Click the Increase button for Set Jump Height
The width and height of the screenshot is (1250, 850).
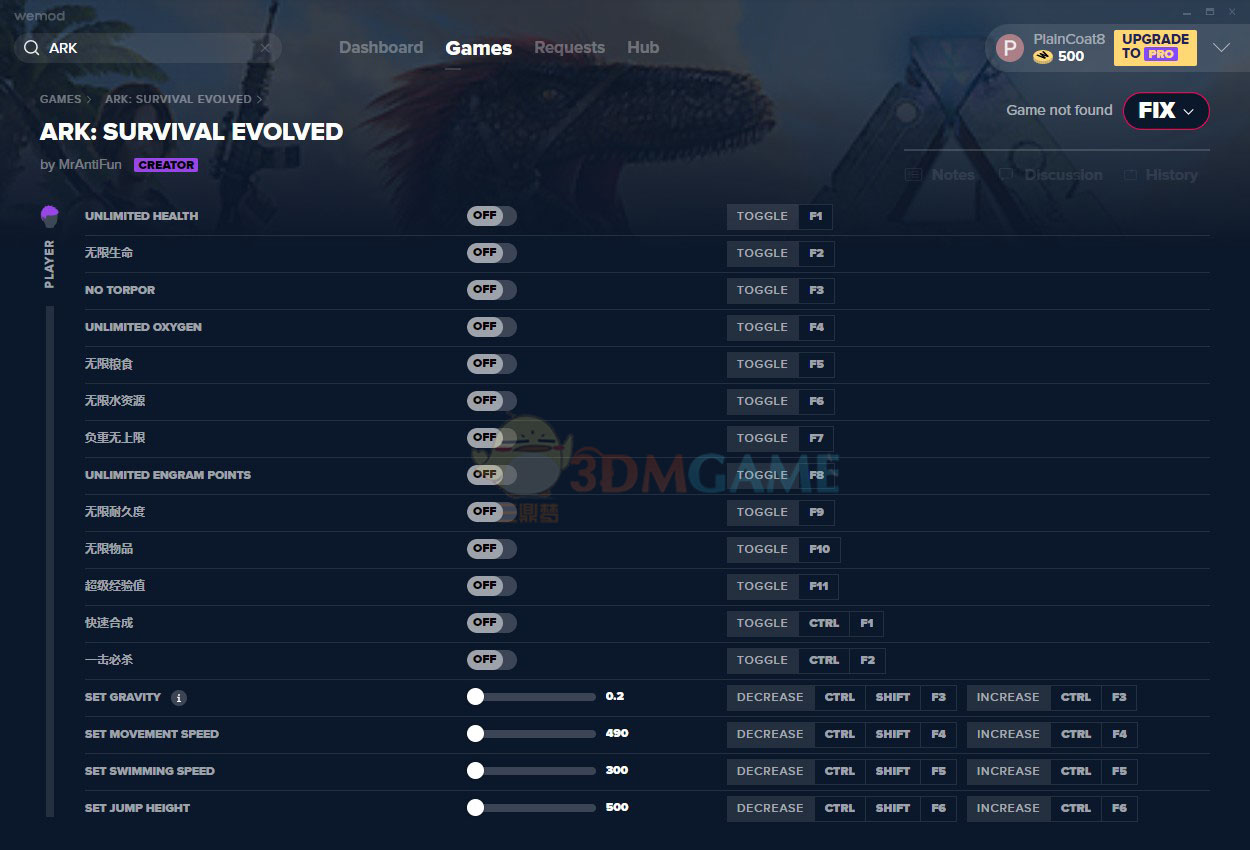(x=1008, y=808)
